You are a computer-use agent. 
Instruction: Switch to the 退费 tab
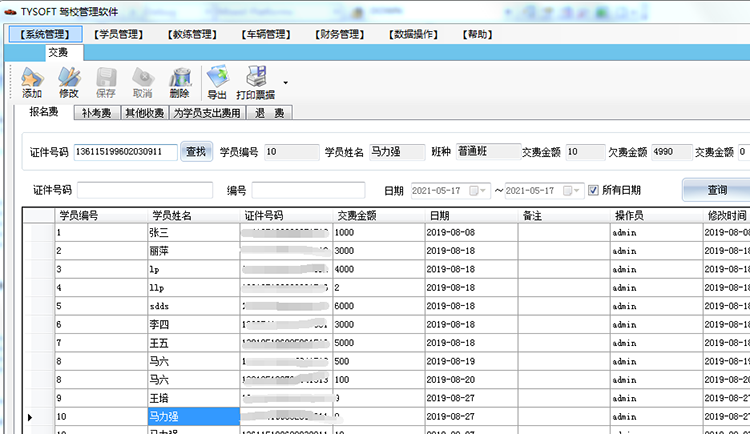[270, 113]
